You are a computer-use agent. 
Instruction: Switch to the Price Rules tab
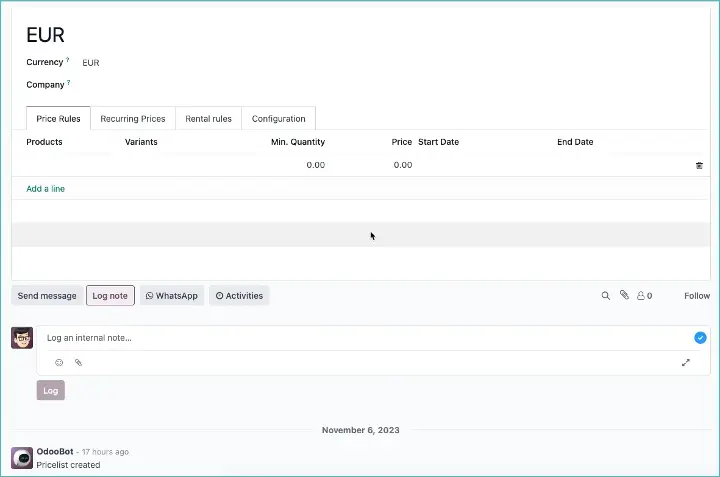[x=58, y=119]
